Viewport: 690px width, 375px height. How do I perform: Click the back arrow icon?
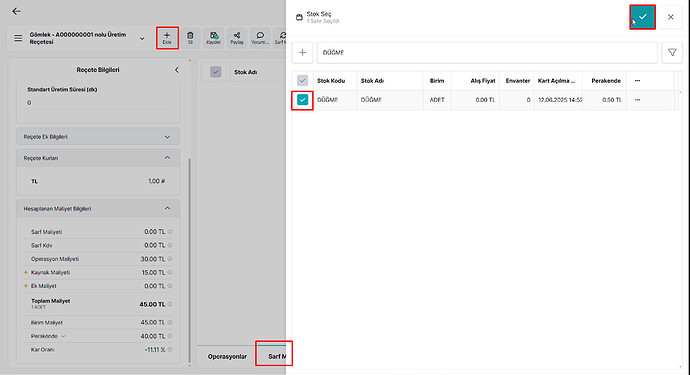click(16, 11)
